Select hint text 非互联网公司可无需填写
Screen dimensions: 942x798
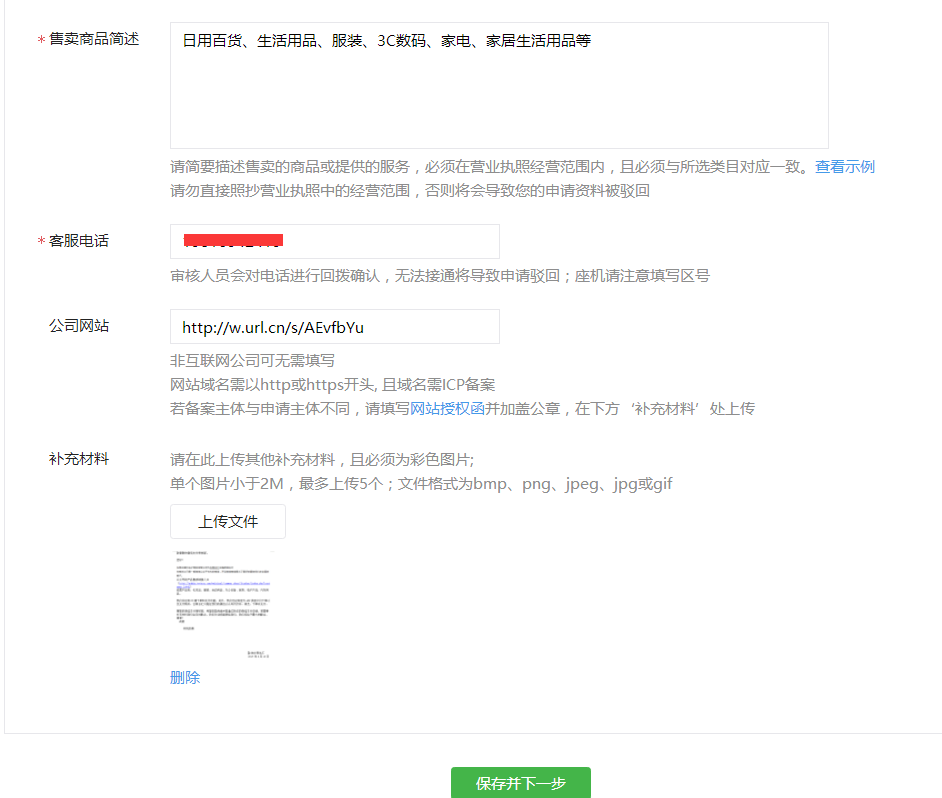pyautogui.click(x=252, y=361)
